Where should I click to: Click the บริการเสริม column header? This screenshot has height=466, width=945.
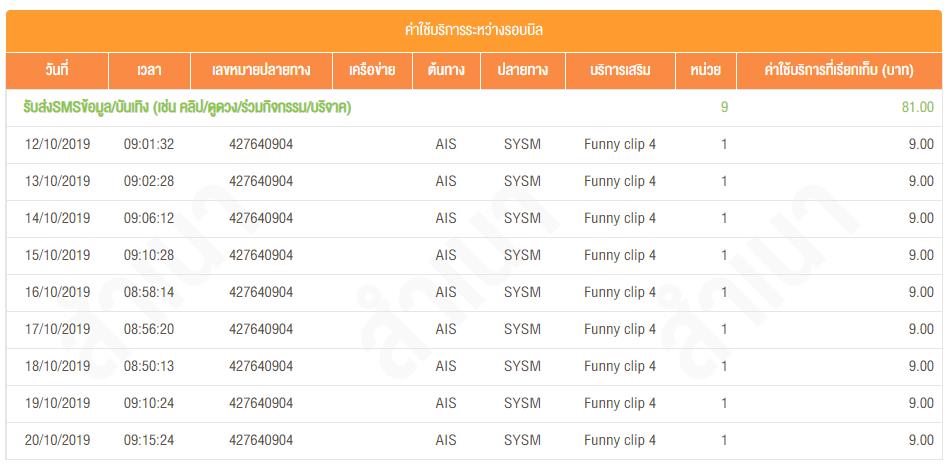620,71
